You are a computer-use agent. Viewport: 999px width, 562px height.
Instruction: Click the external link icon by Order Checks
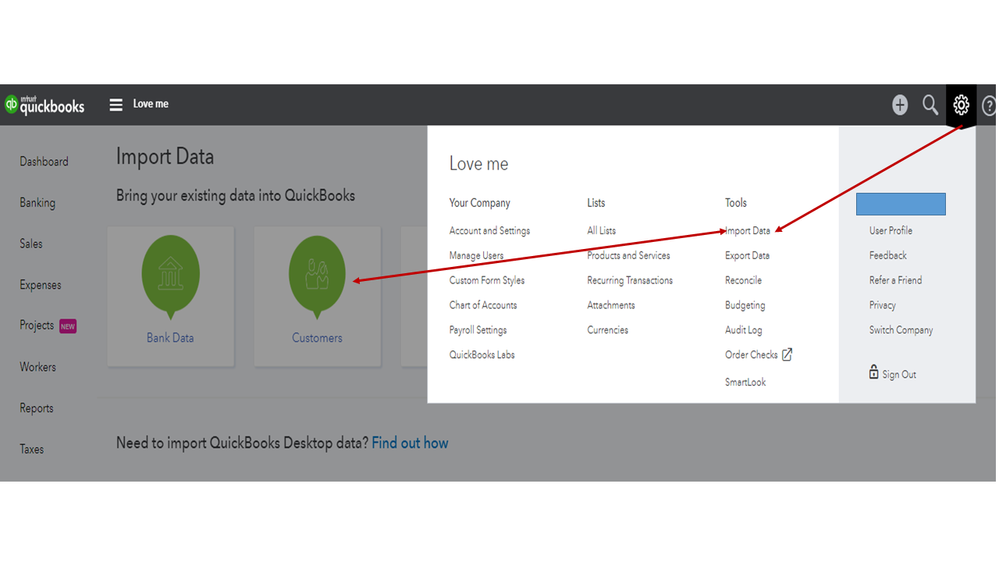pos(787,354)
